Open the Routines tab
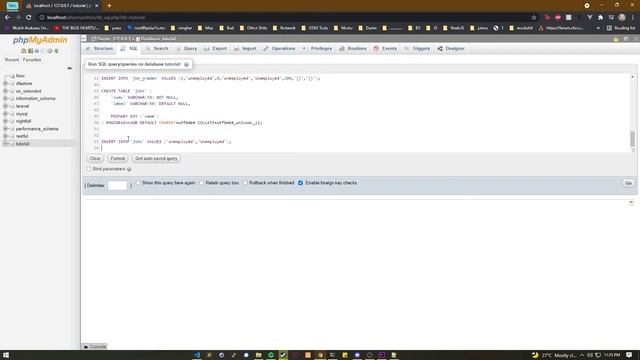The height and width of the screenshot is (360, 640). [353, 49]
